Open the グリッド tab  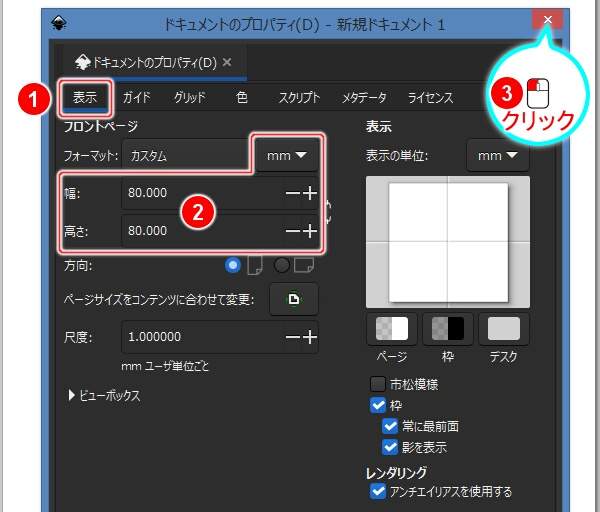(190, 97)
